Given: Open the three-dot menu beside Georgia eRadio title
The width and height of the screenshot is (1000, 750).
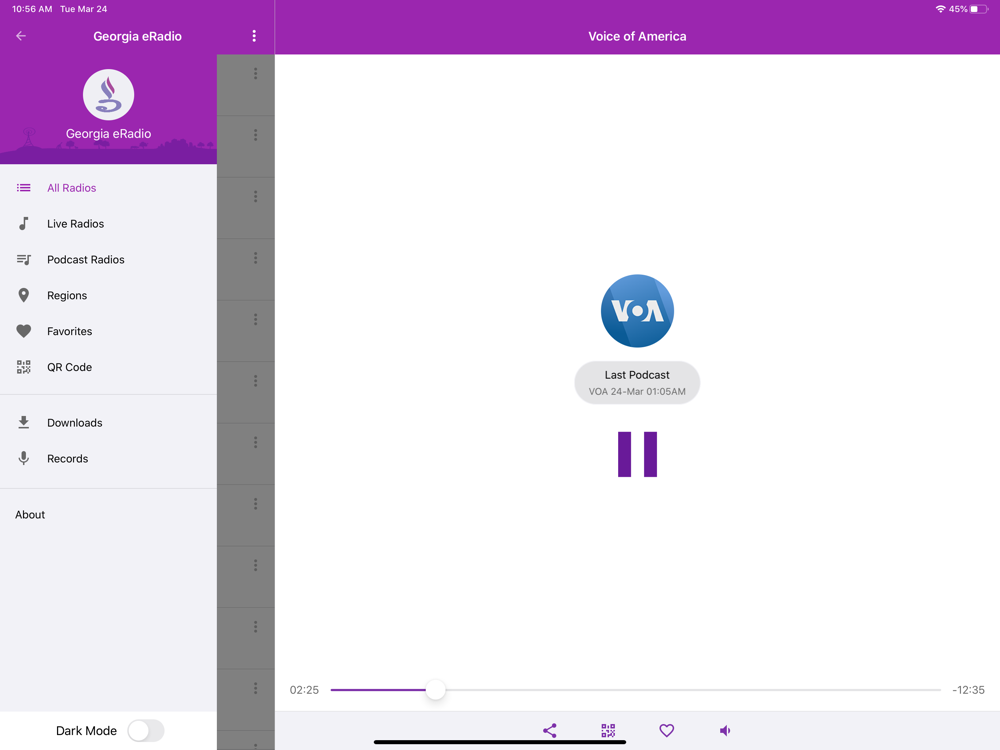Looking at the screenshot, I should point(254,36).
